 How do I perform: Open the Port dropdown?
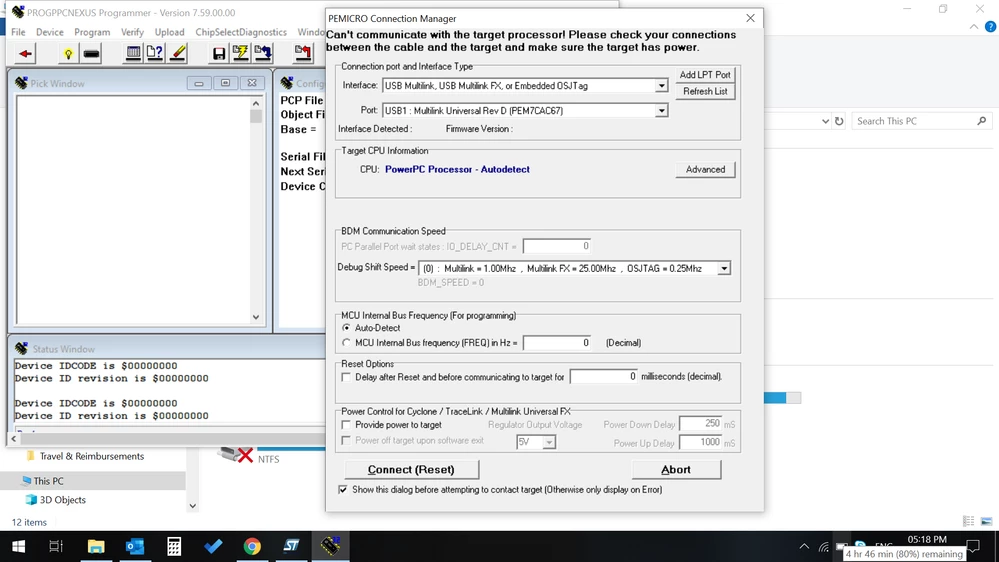(661, 111)
